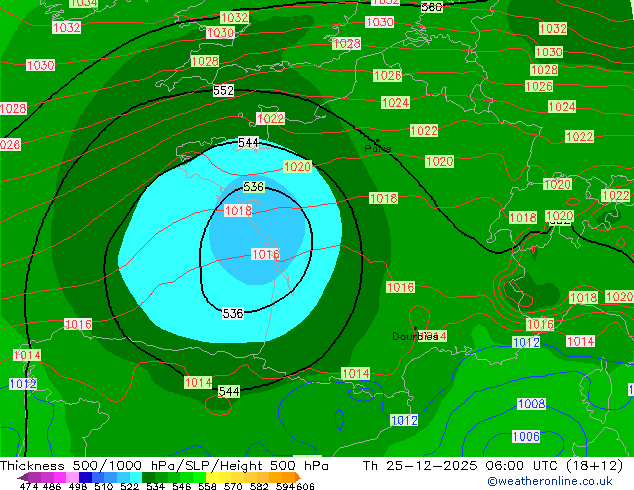This screenshot has width=634, height=490.
Task: Click the 552 height contour label
Action: [223, 91]
